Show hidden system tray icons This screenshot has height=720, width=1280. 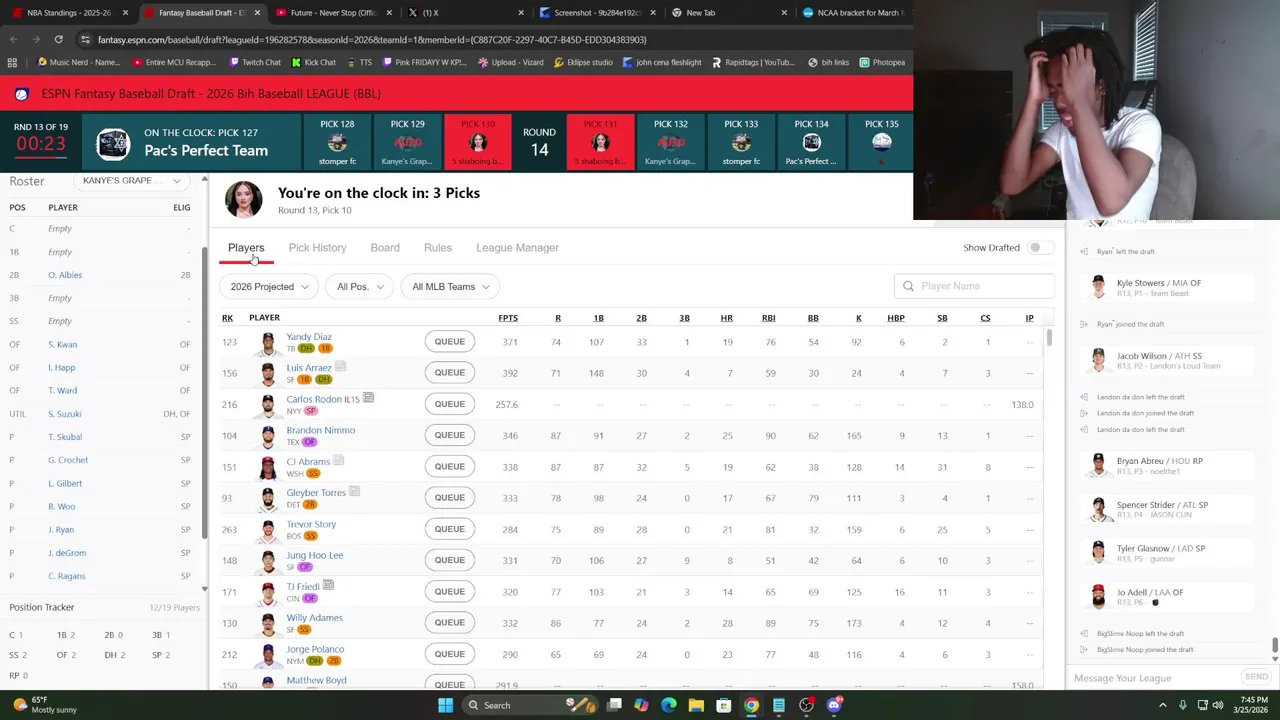(x=1162, y=705)
